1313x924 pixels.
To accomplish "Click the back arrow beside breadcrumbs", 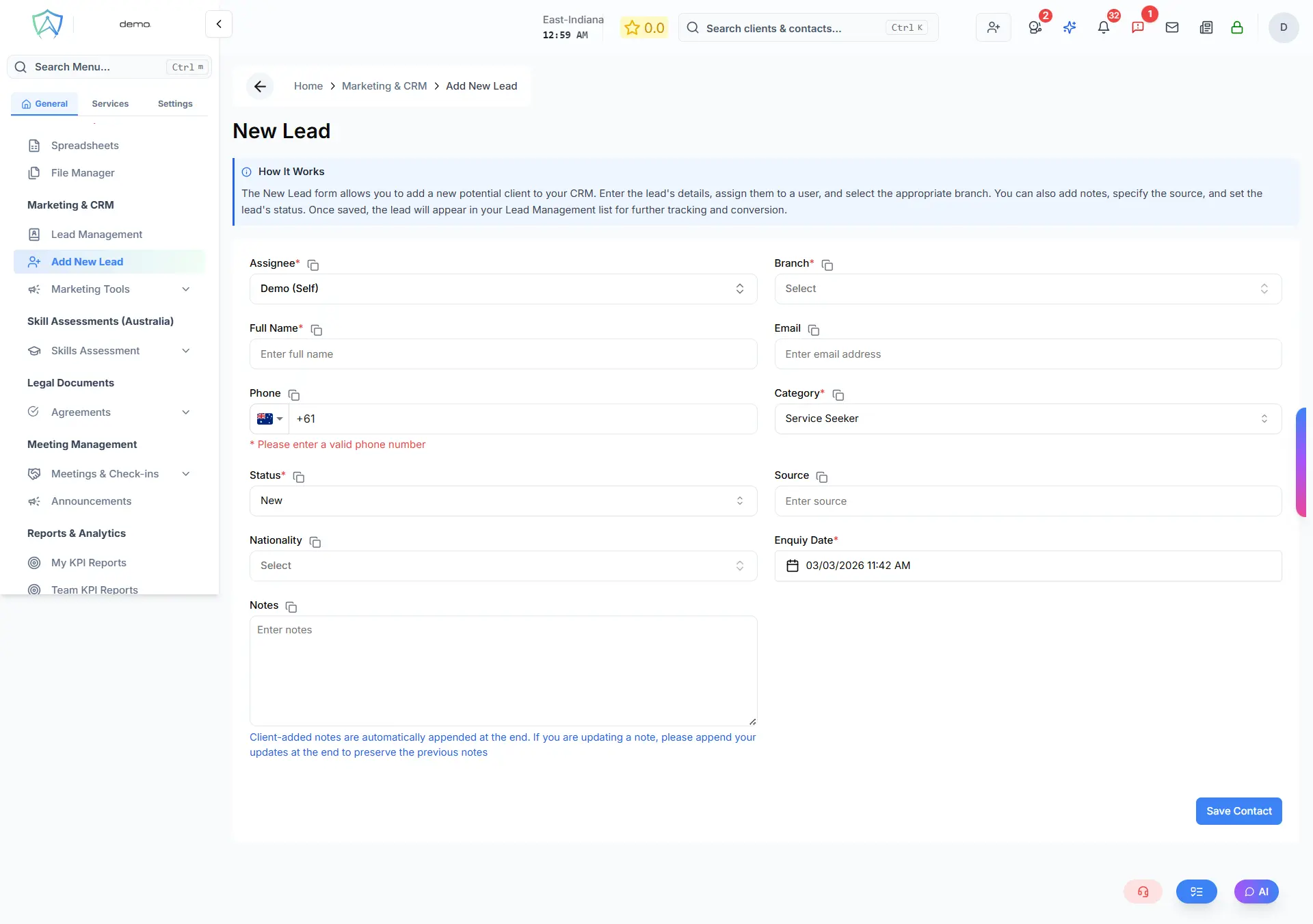I will pyautogui.click(x=260, y=86).
